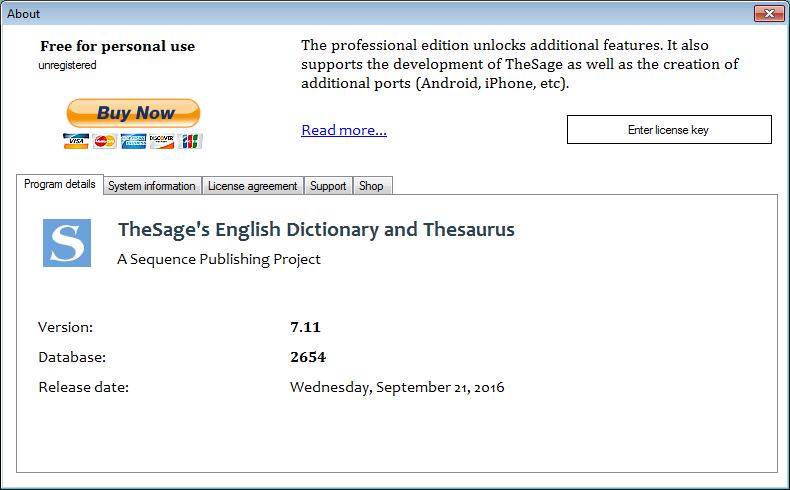Click the database number 2654
This screenshot has height=490, width=790.
(x=308, y=357)
